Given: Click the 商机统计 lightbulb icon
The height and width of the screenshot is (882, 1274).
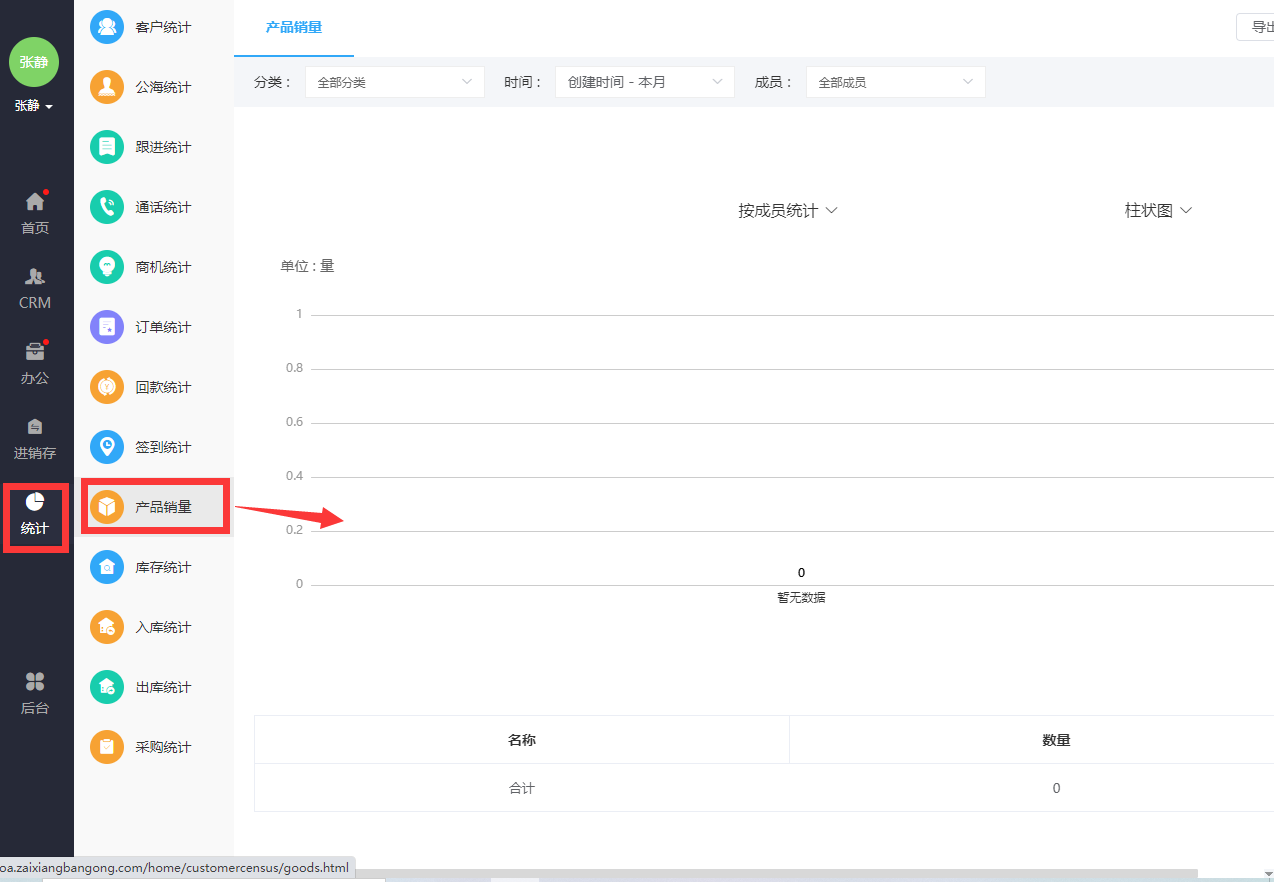Looking at the screenshot, I should (107, 267).
